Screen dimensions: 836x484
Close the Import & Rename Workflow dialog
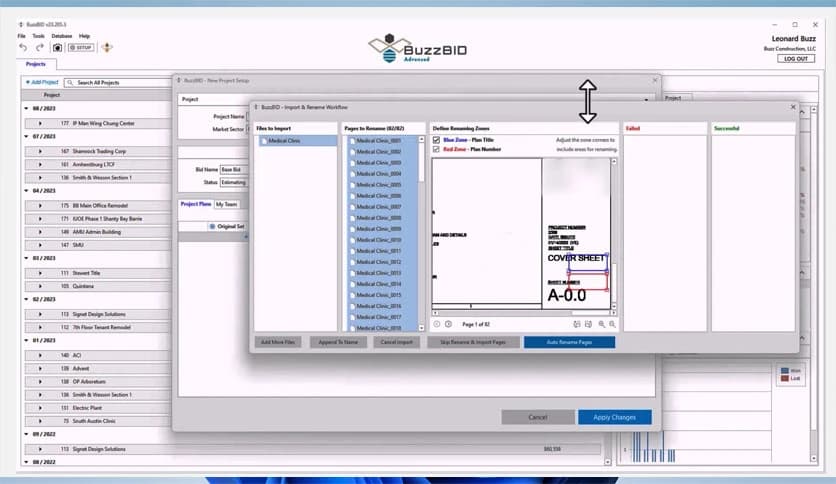tap(793, 107)
